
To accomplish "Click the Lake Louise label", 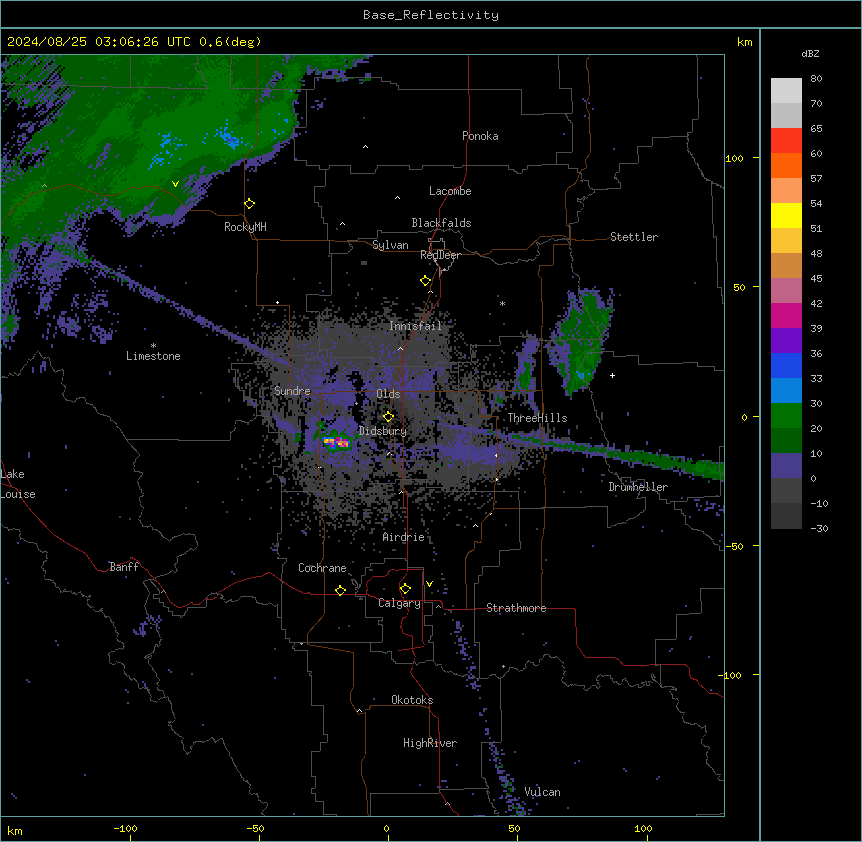I will click(18, 484).
